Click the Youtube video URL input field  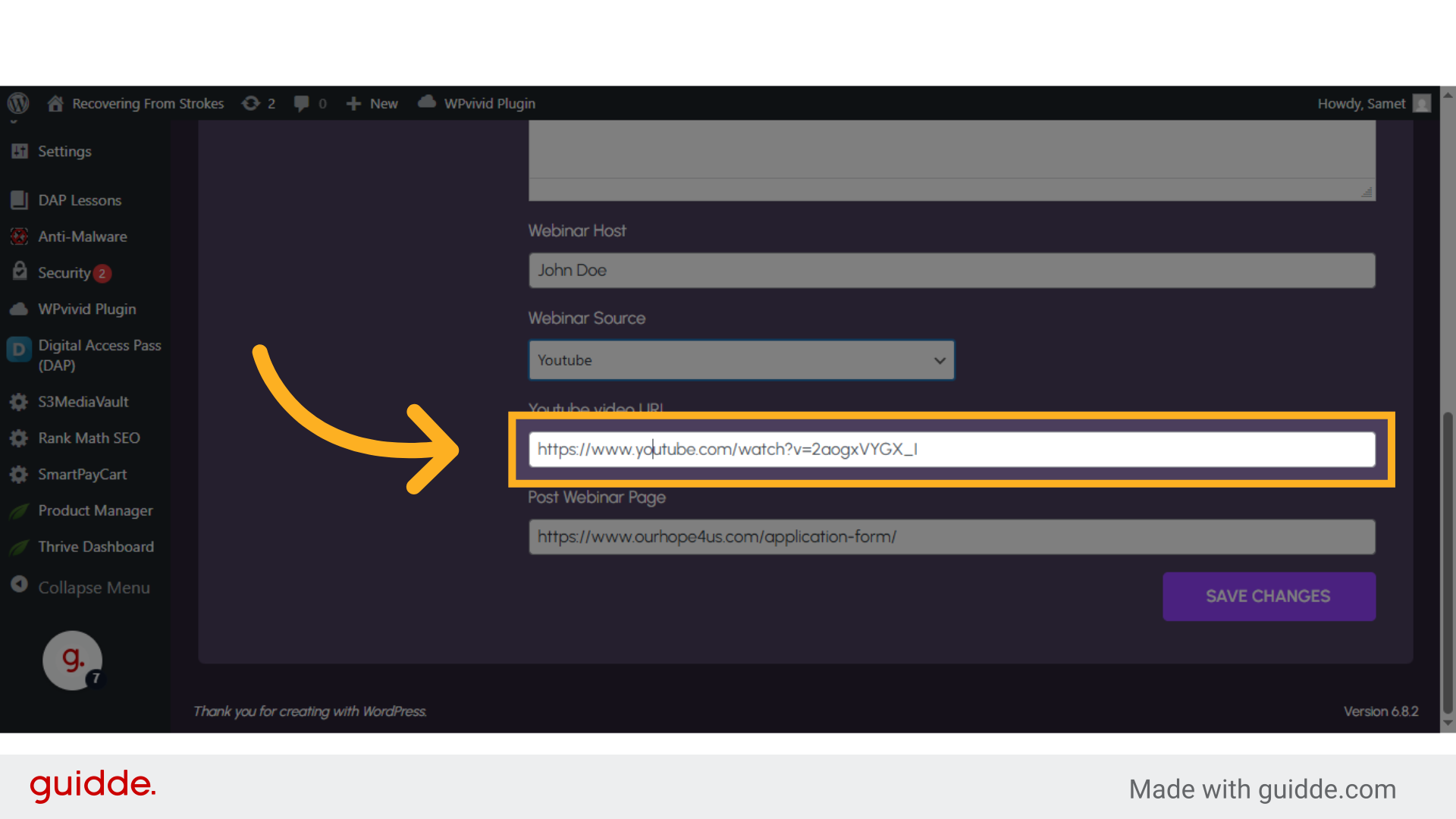[x=952, y=449]
